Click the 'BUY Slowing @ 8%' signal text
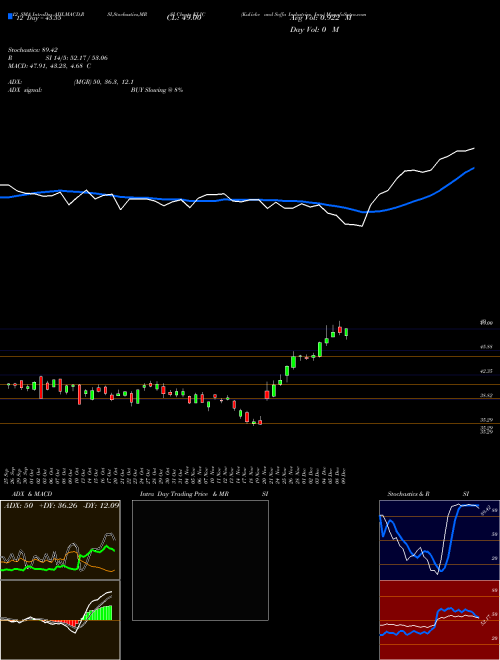The width and height of the screenshot is (500, 660). (x=157, y=90)
